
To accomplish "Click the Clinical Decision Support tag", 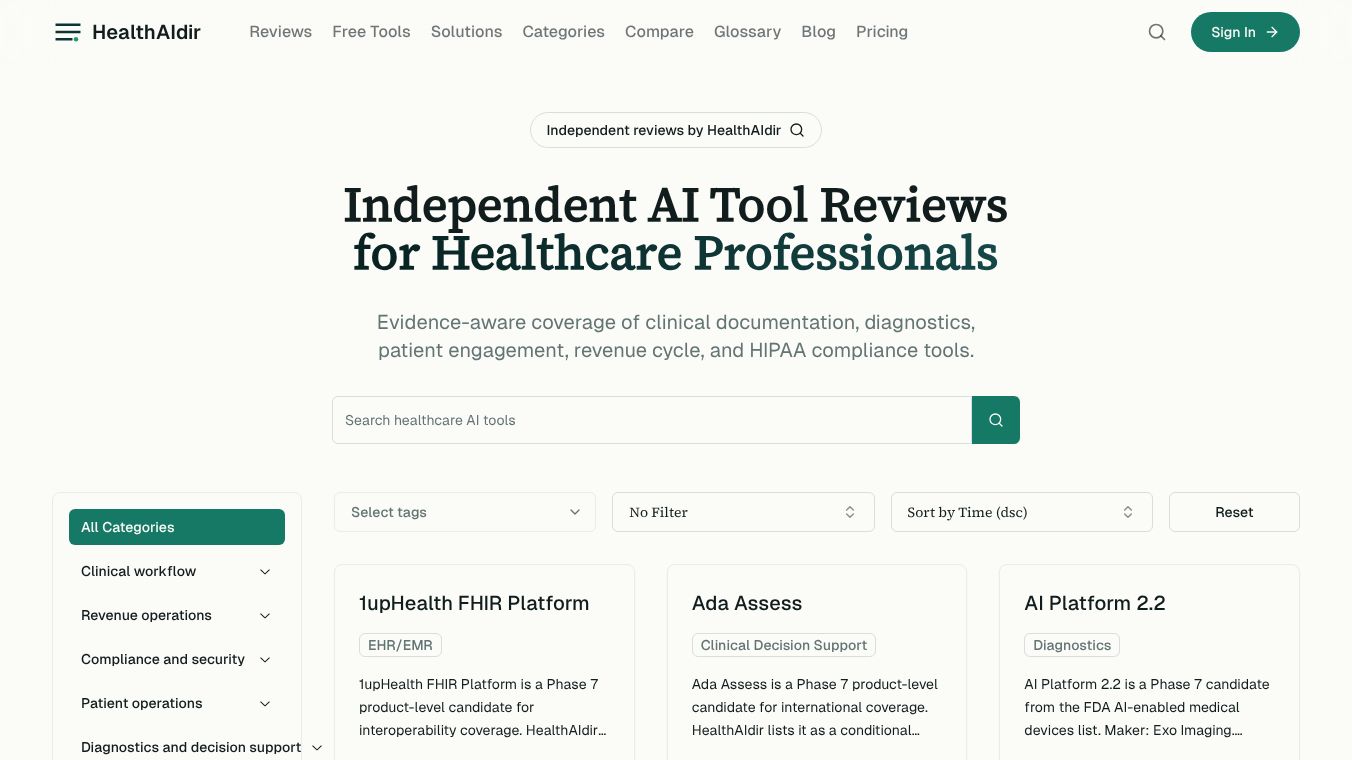I will [784, 645].
